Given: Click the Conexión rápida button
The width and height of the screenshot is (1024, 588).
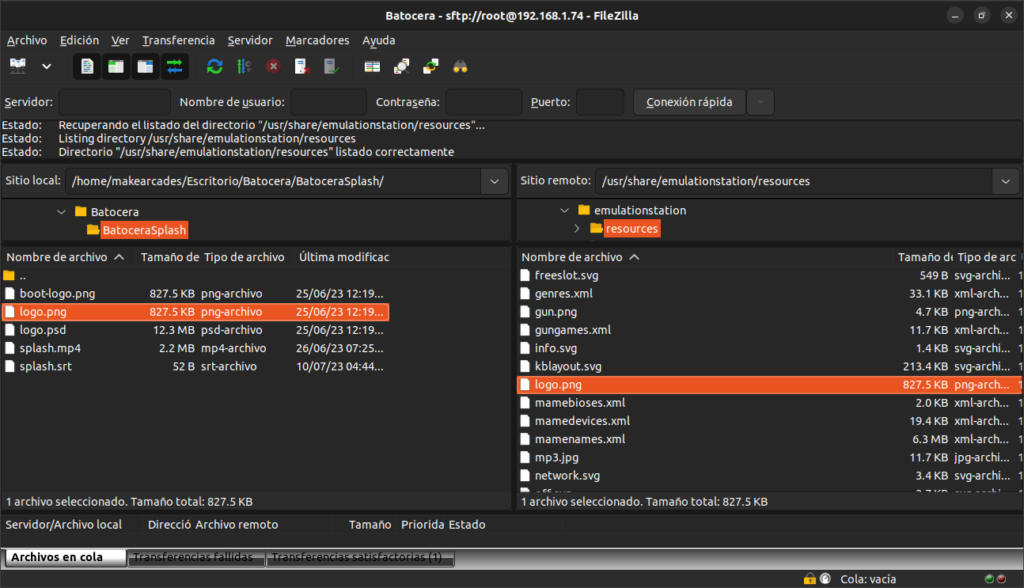Looking at the screenshot, I should pos(689,102).
